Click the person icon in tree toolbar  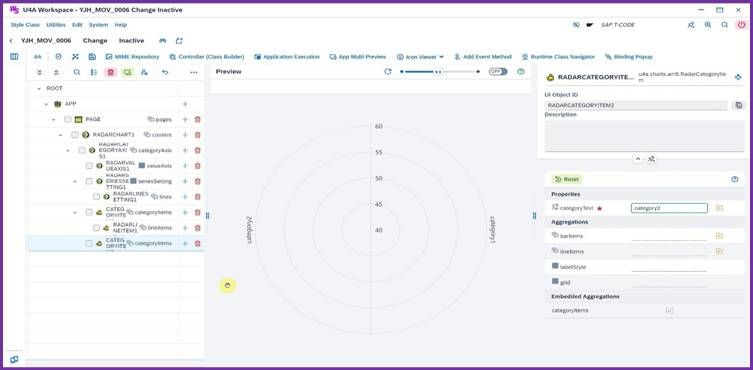click(144, 72)
